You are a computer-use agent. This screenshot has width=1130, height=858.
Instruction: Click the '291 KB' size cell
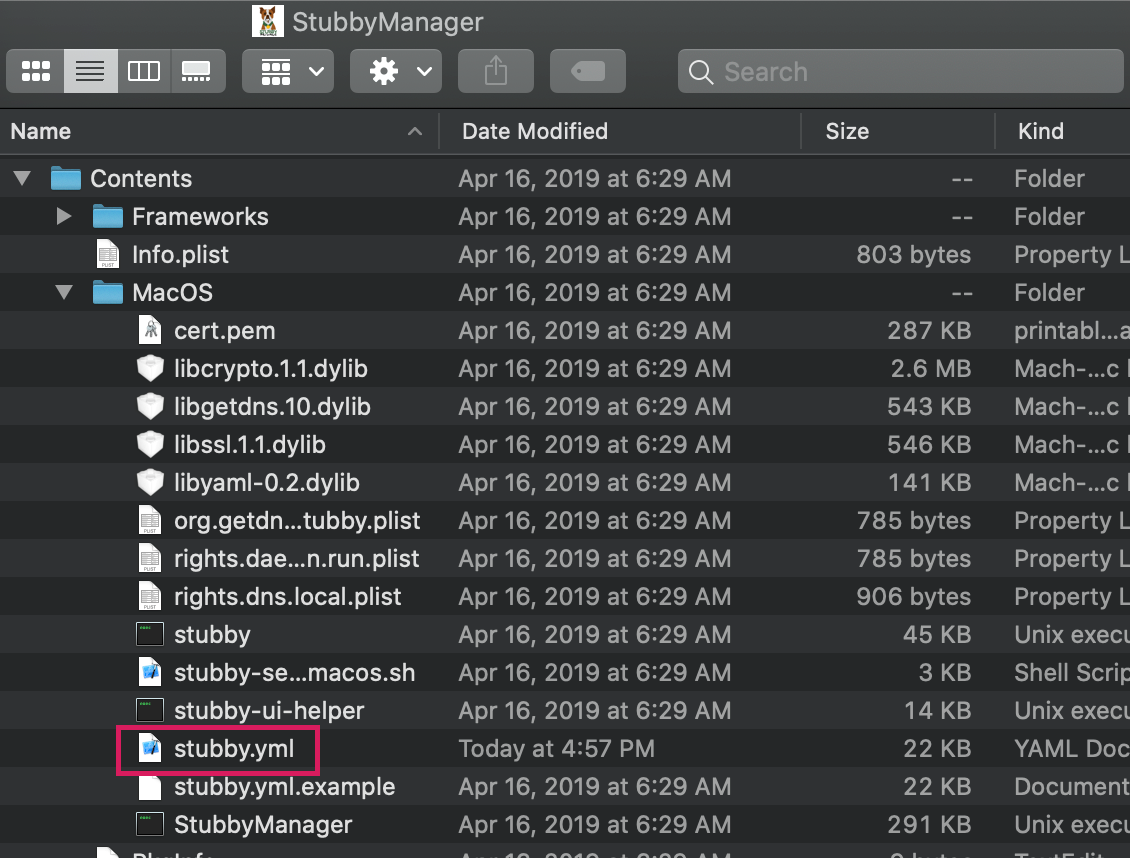[930, 825]
